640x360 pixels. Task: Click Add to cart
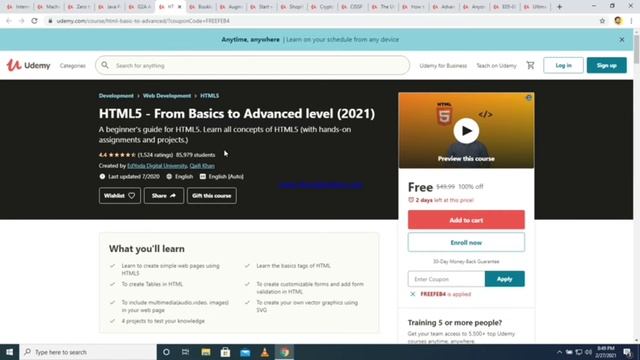point(466,220)
